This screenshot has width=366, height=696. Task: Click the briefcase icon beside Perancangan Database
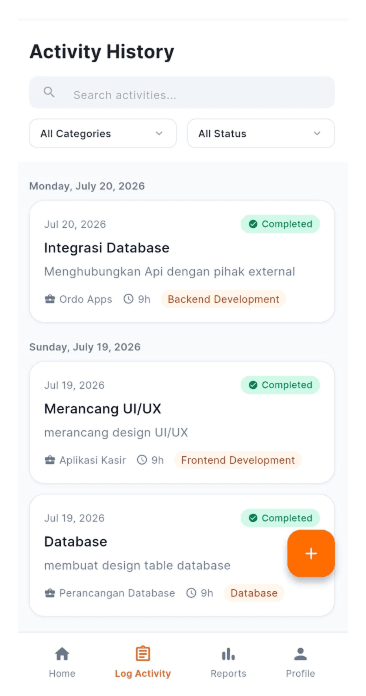[x=50, y=593]
